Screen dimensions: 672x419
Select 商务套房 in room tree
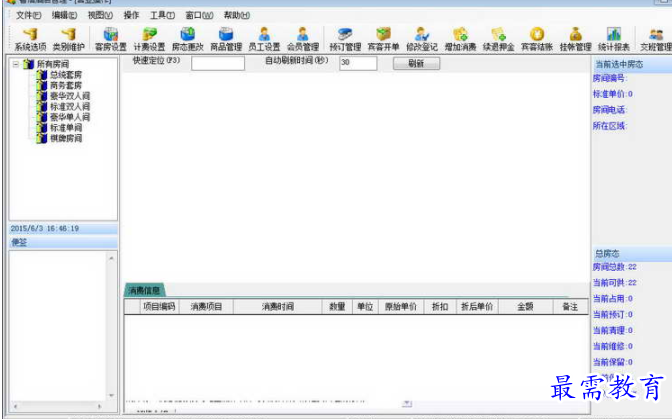click(66, 86)
